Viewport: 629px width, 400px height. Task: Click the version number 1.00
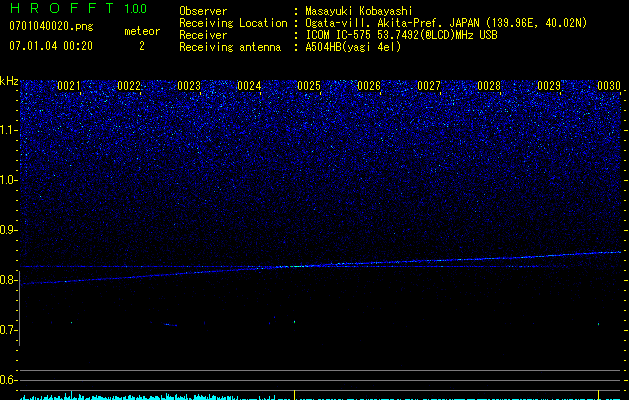(x=135, y=8)
